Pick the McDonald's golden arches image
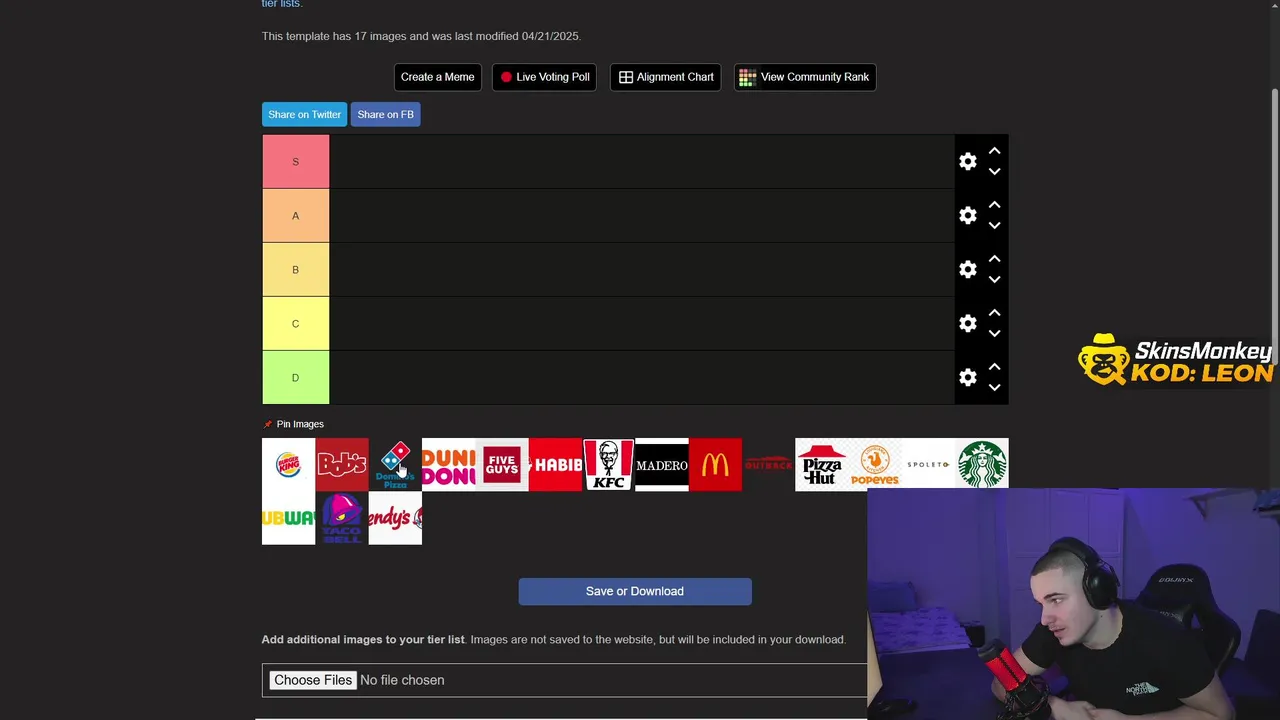 pos(715,465)
